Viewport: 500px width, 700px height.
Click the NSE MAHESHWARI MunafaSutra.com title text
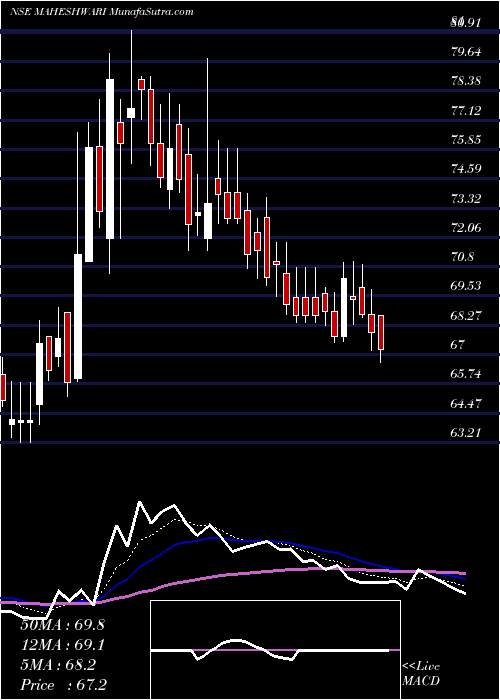pos(102,12)
